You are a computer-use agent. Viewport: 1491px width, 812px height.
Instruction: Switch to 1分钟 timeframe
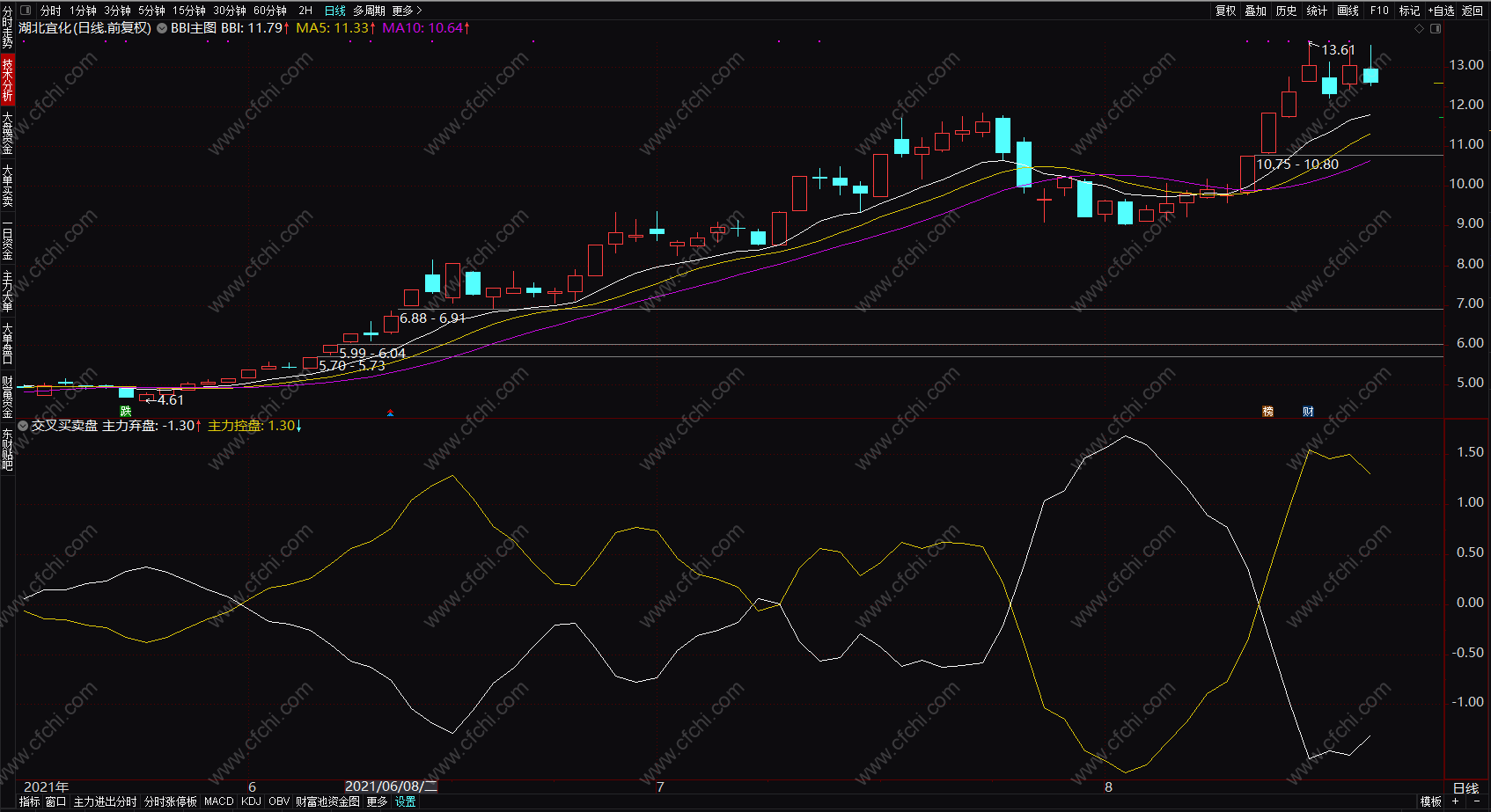point(84,11)
